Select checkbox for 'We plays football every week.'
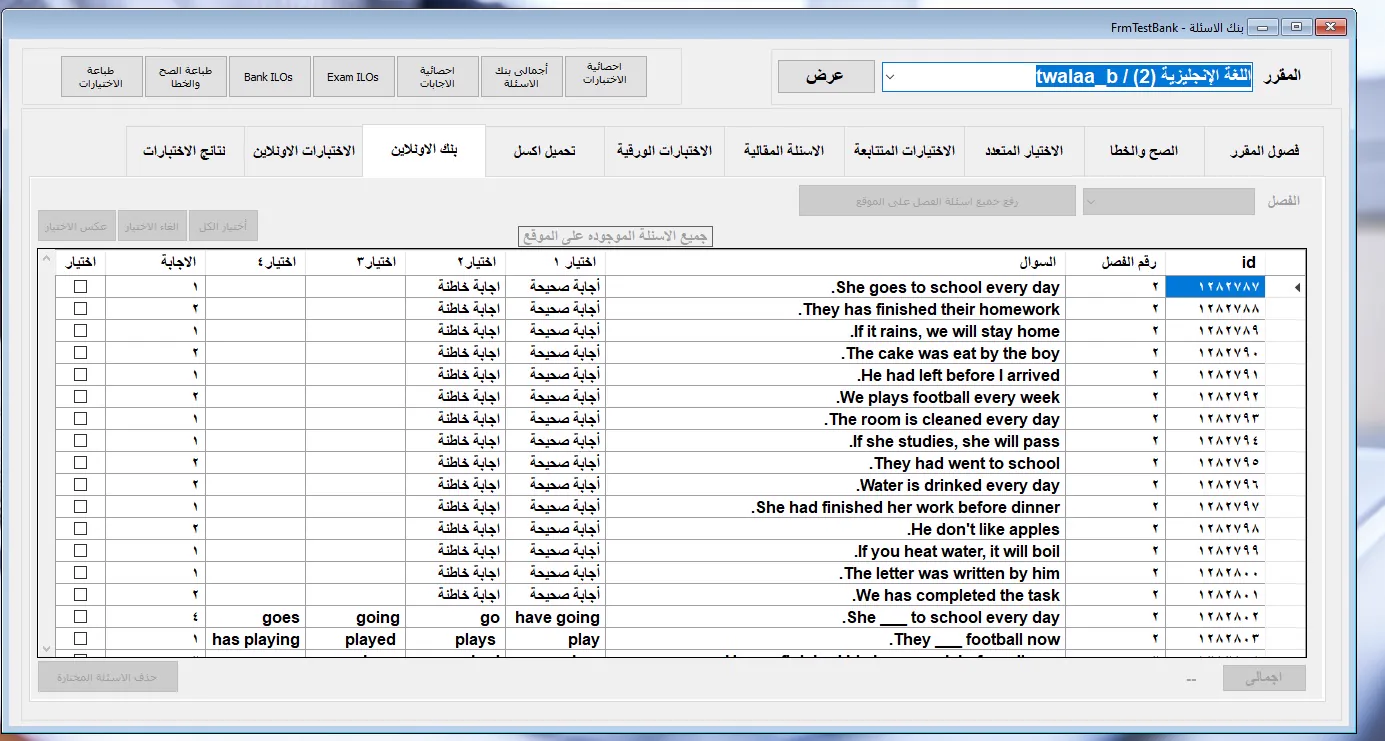 tap(81, 397)
